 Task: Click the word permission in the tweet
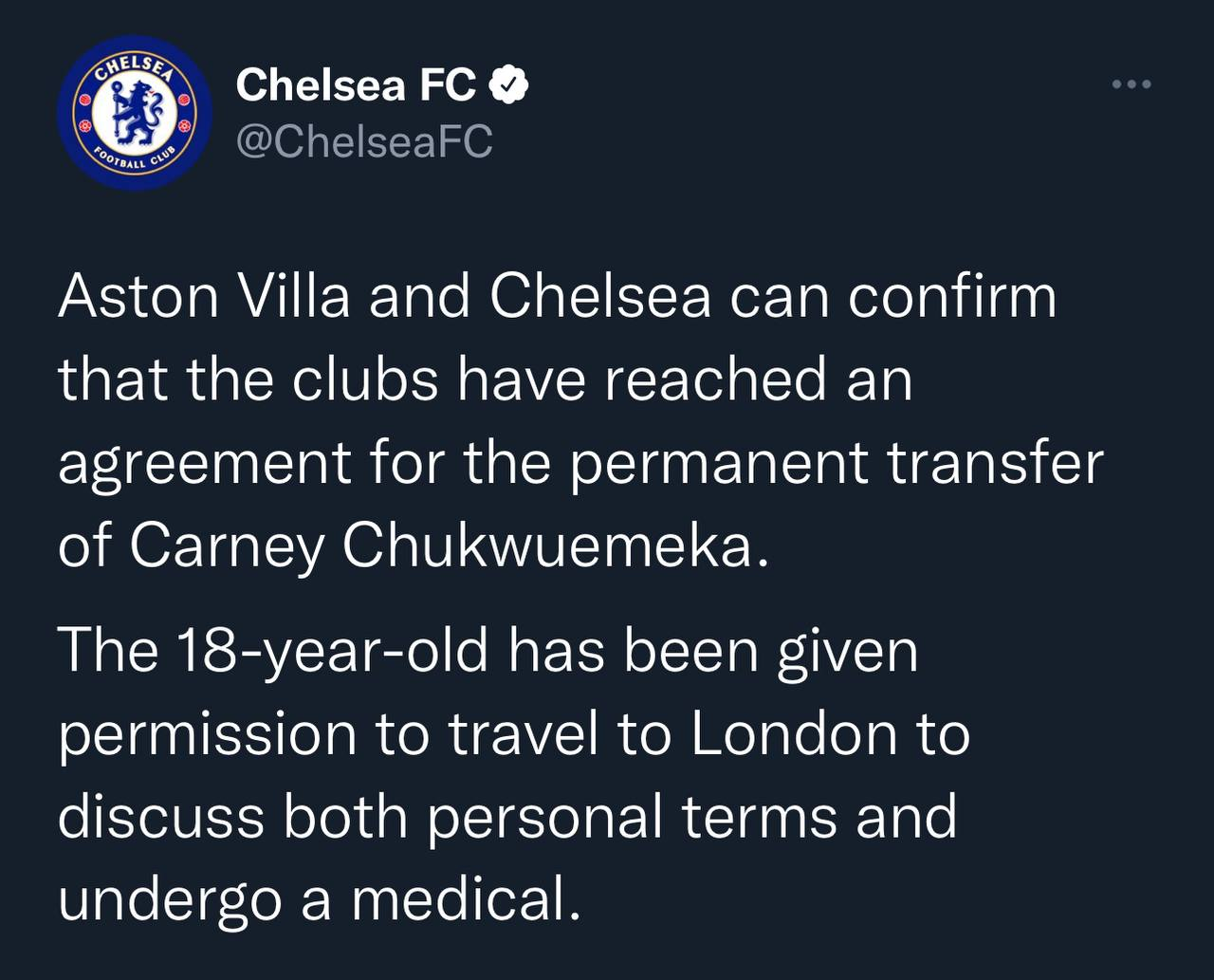coord(208,735)
